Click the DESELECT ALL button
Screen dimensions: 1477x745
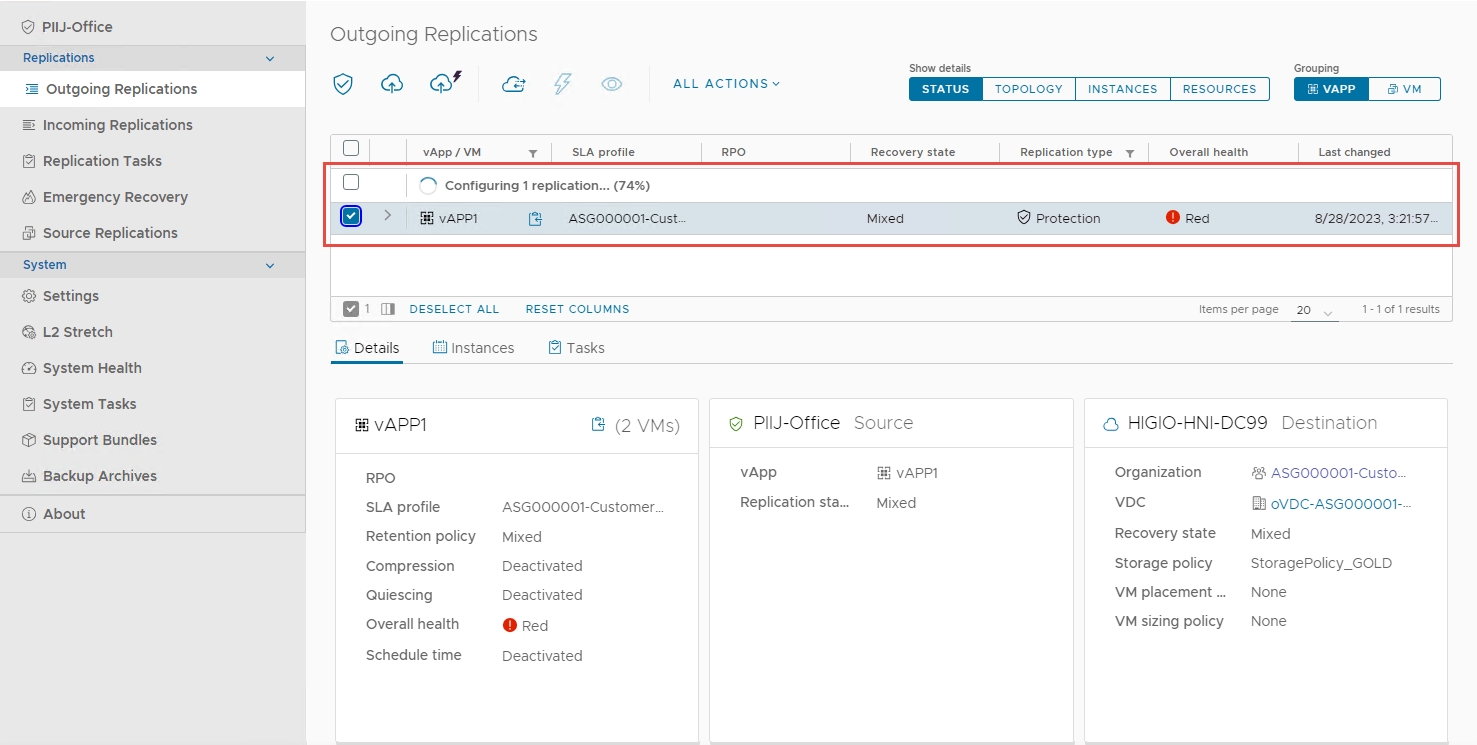tap(454, 309)
